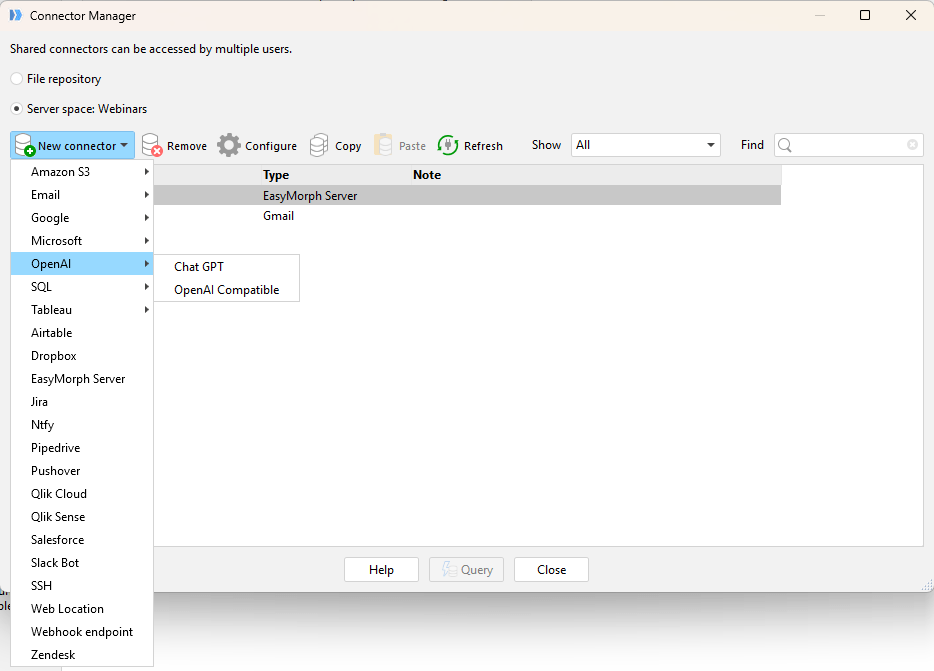Viewport: 934px width, 671px height.
Task: Expand the Tableau submenu arrow
Action: point(147,310)
